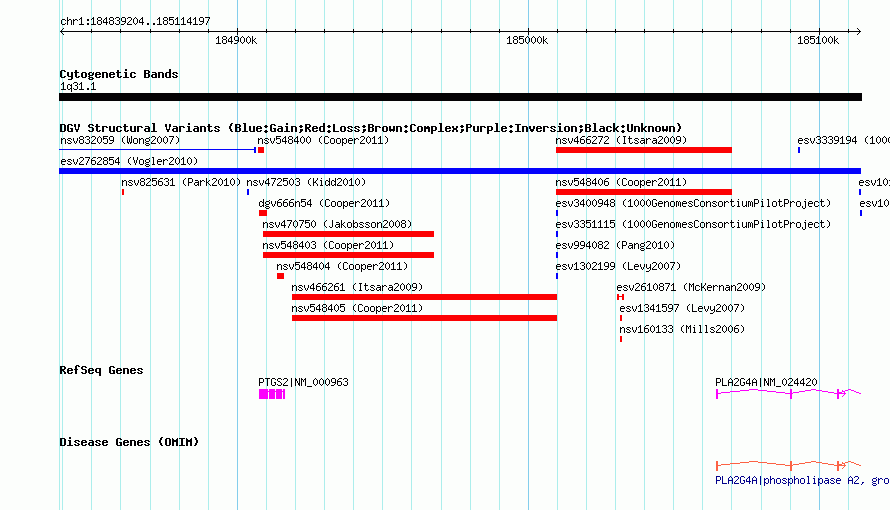
Task: Click the small red dgv666n54 glyph
Action: coord(263,213)
